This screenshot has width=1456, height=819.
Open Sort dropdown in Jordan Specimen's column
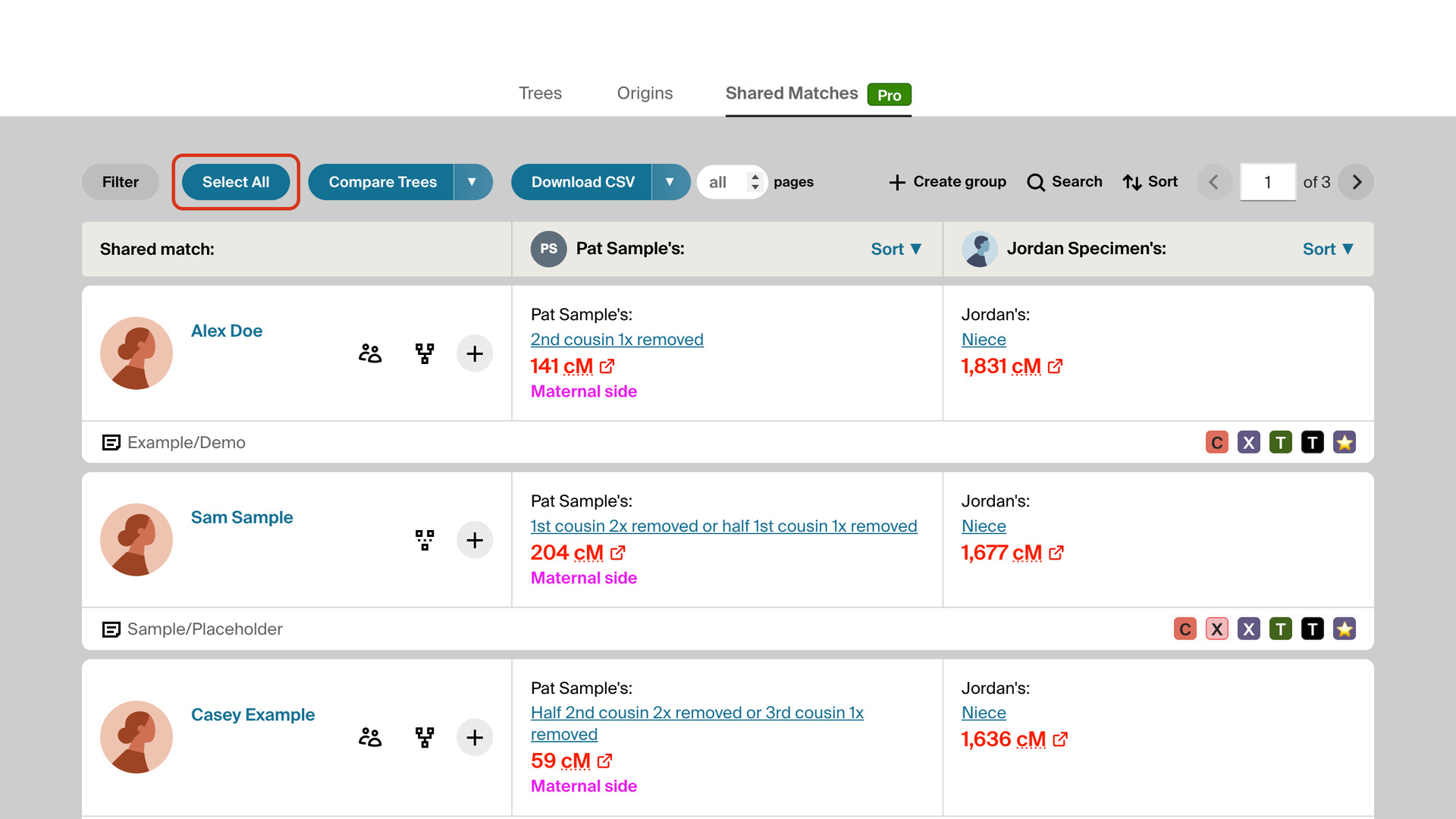tap(1328, 249)
